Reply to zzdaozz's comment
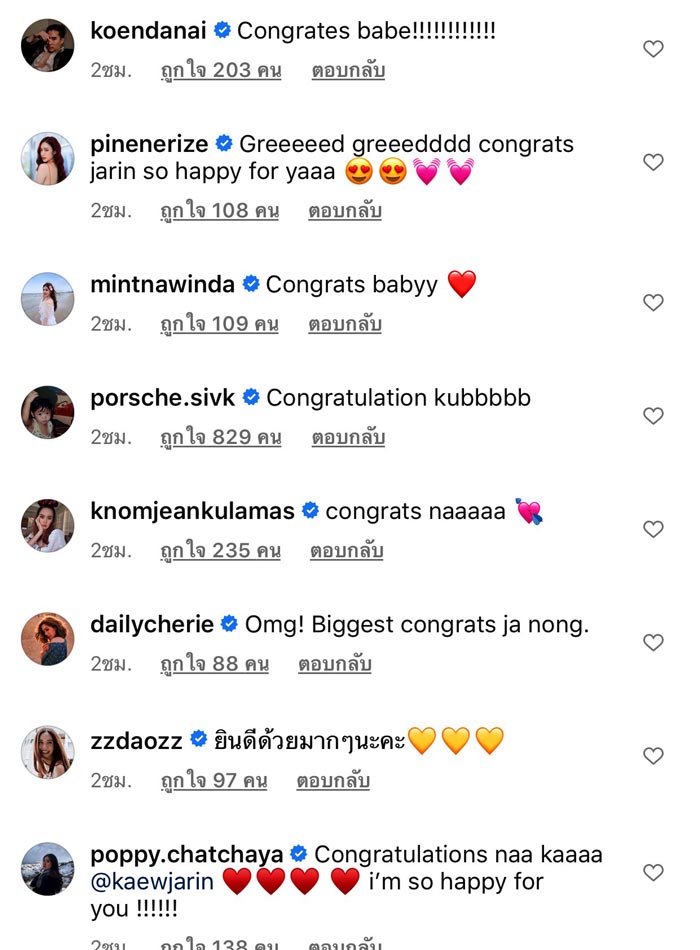The height and width of the screenshot is (950, 700). [x=333, y=781]
